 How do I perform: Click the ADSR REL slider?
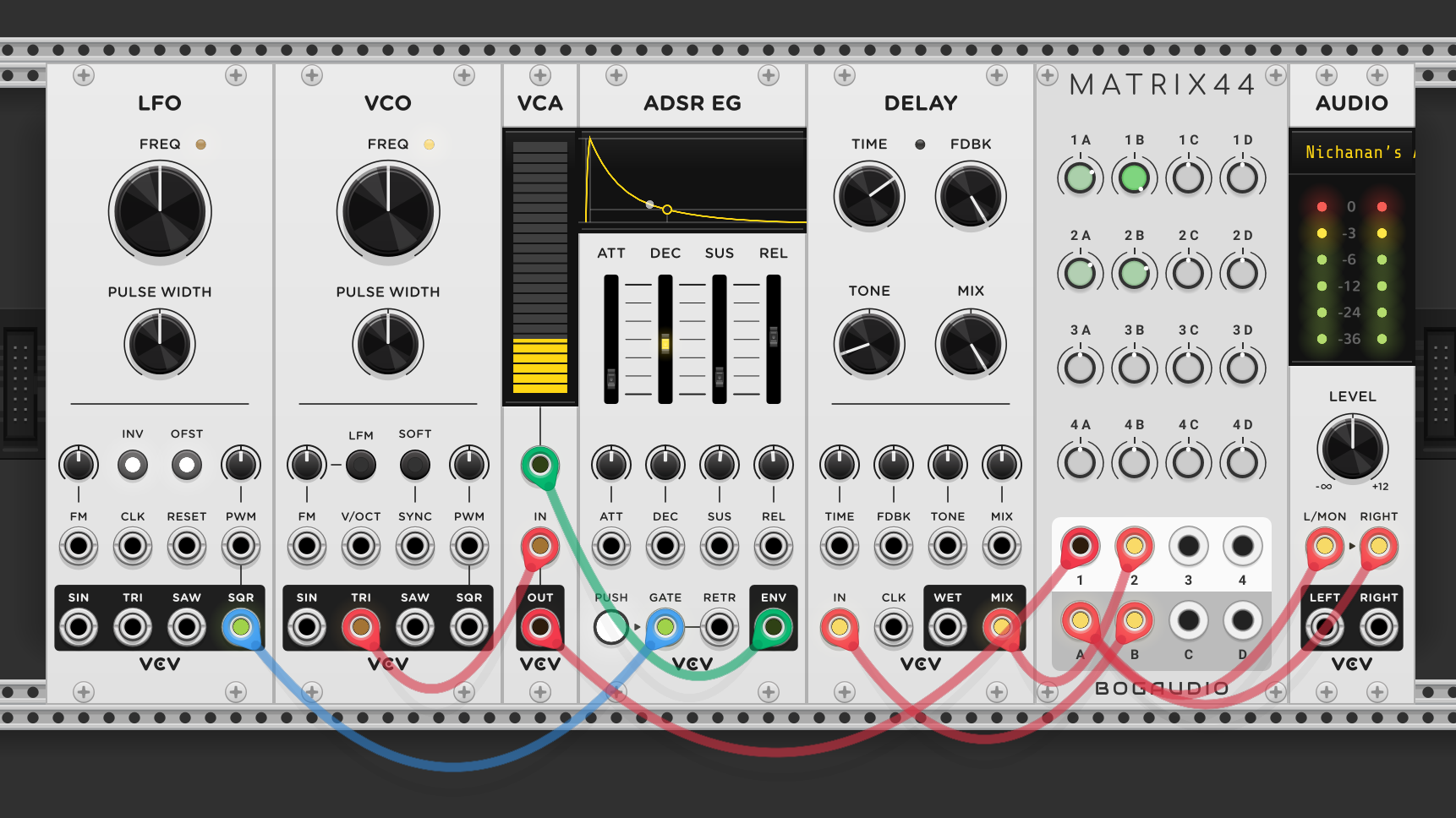(774, 339)
